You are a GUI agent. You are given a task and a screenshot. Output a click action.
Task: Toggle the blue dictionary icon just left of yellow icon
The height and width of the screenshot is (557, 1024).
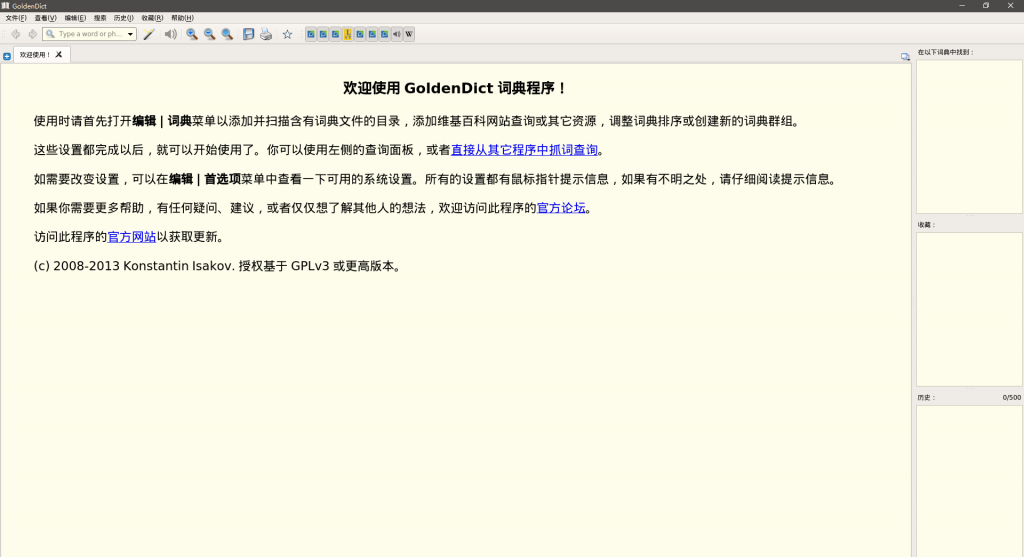pyautogui.click(x=335, y=34)
